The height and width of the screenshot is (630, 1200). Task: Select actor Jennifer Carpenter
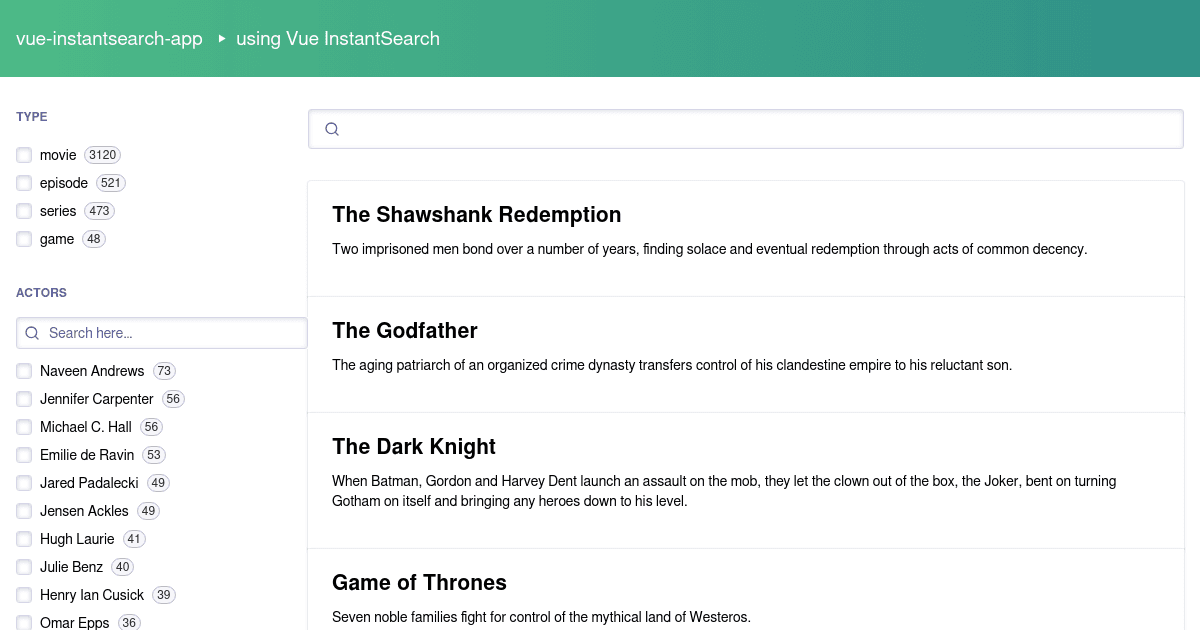24,399
